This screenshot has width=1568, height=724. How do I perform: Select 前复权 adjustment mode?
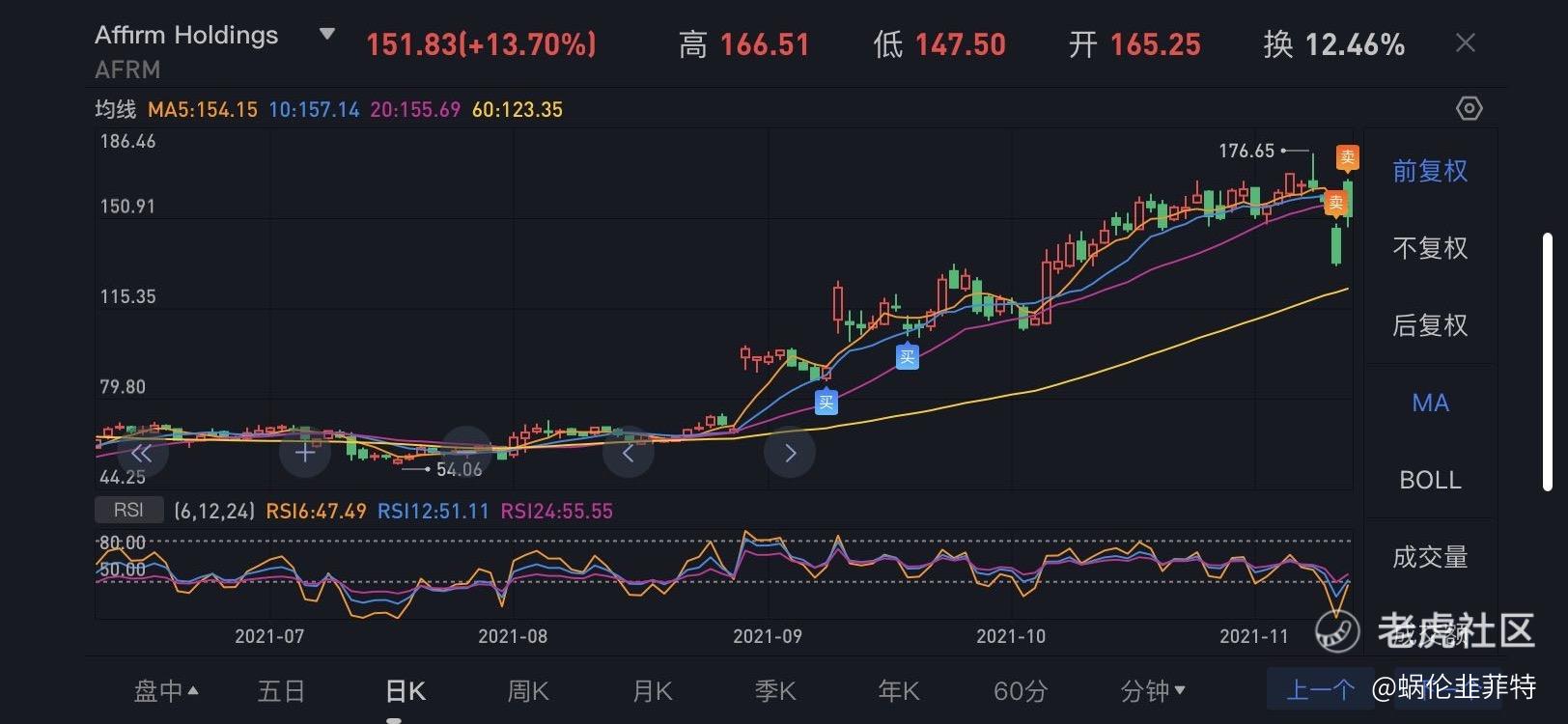point(1430,171)
